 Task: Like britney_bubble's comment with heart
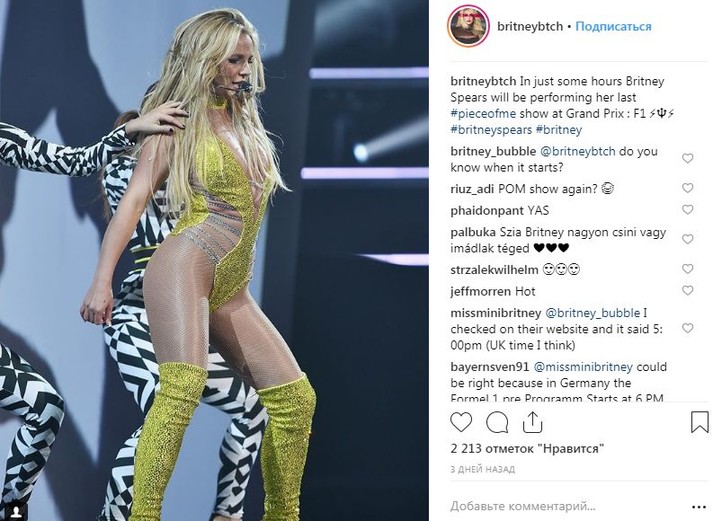(x=688, y=158)
